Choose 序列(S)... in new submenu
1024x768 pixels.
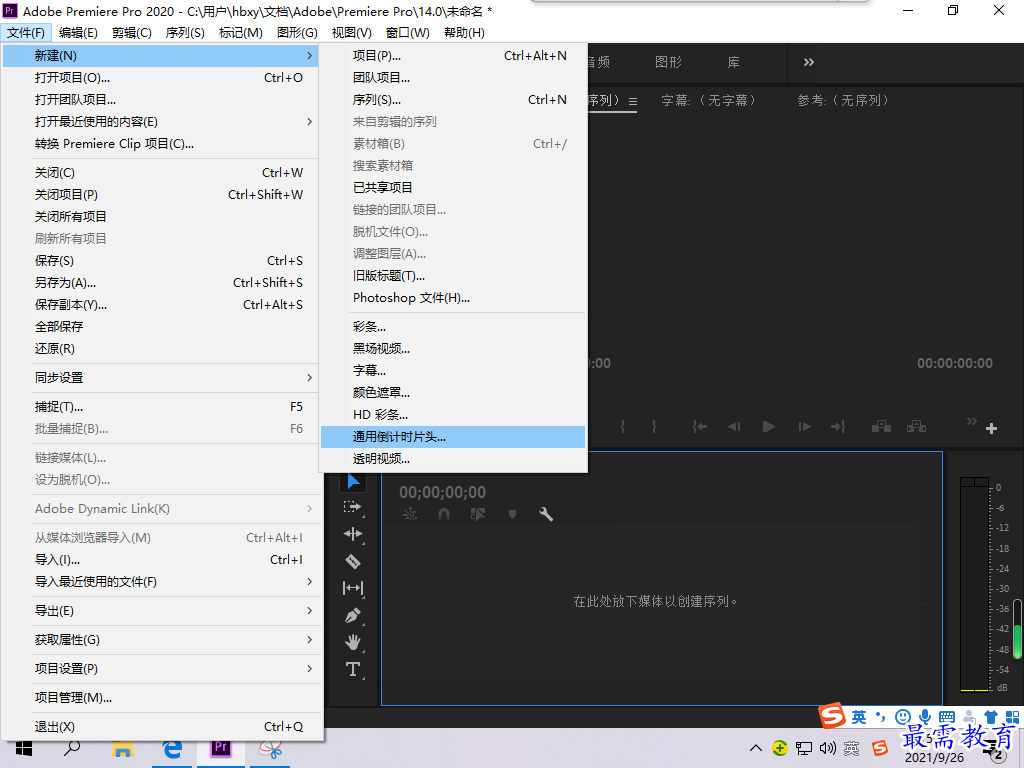click(x=453, y=99)
